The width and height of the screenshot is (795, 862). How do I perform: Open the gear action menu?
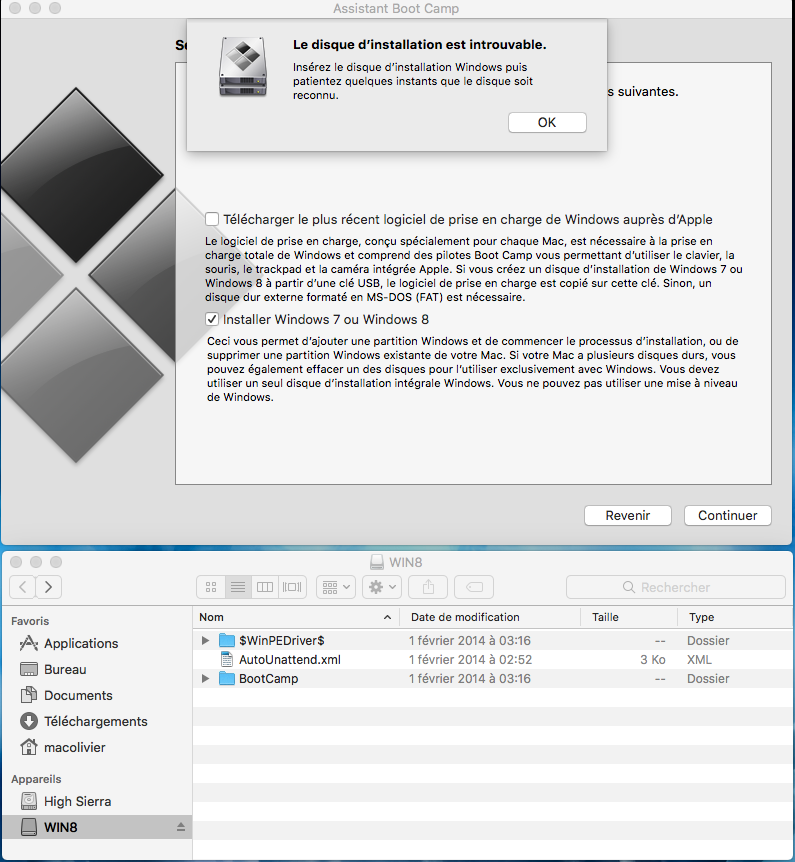coord(382,587)
